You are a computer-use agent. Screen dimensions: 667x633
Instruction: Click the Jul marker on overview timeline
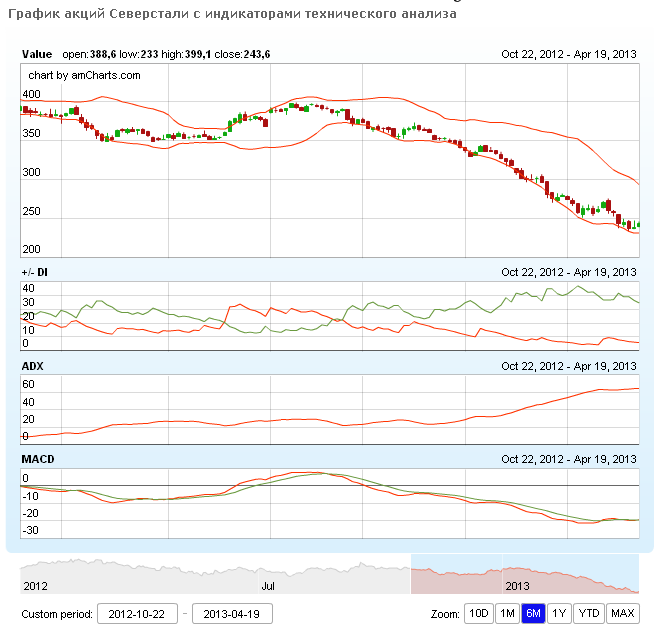coord(268,586)
